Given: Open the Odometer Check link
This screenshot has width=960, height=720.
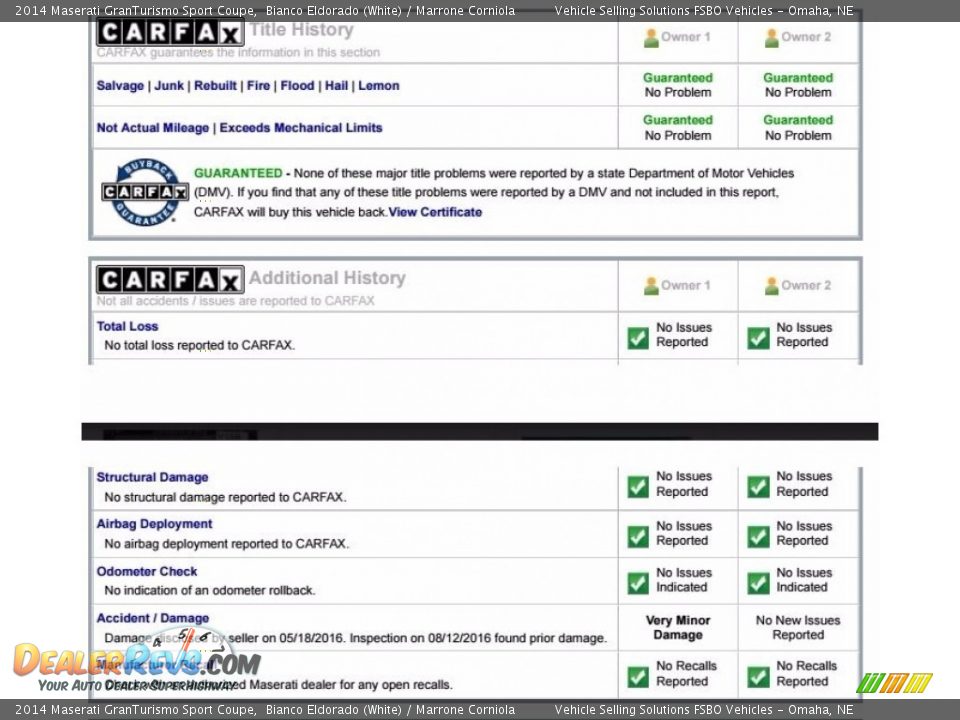Looking at the screenshot, I should [x=147, y=571].
